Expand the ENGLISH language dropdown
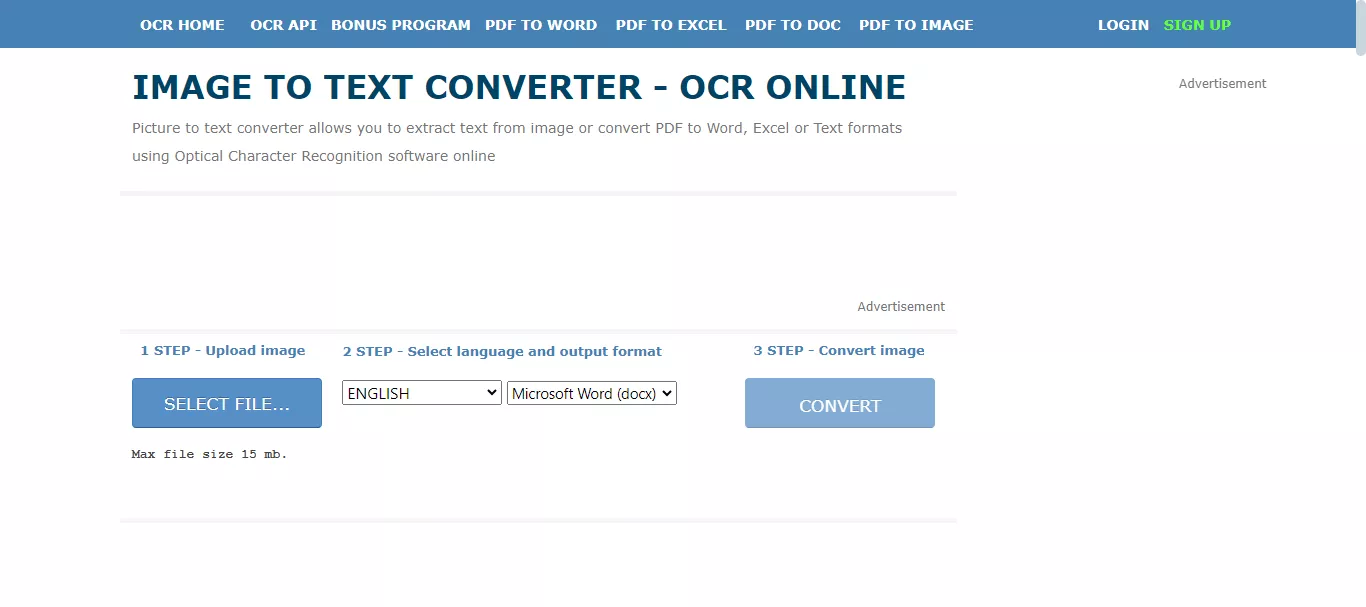1366x607 pixels. (420, 392)
